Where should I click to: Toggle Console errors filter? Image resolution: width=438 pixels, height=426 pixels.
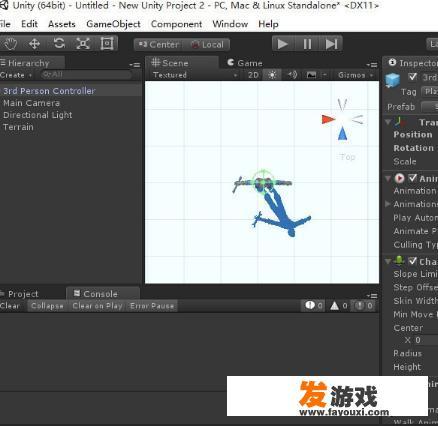(364, 306)
